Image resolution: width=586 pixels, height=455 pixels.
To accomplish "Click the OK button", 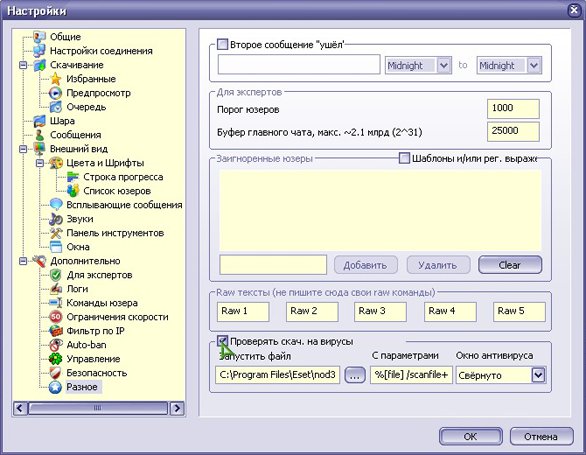I will (471, 437).
